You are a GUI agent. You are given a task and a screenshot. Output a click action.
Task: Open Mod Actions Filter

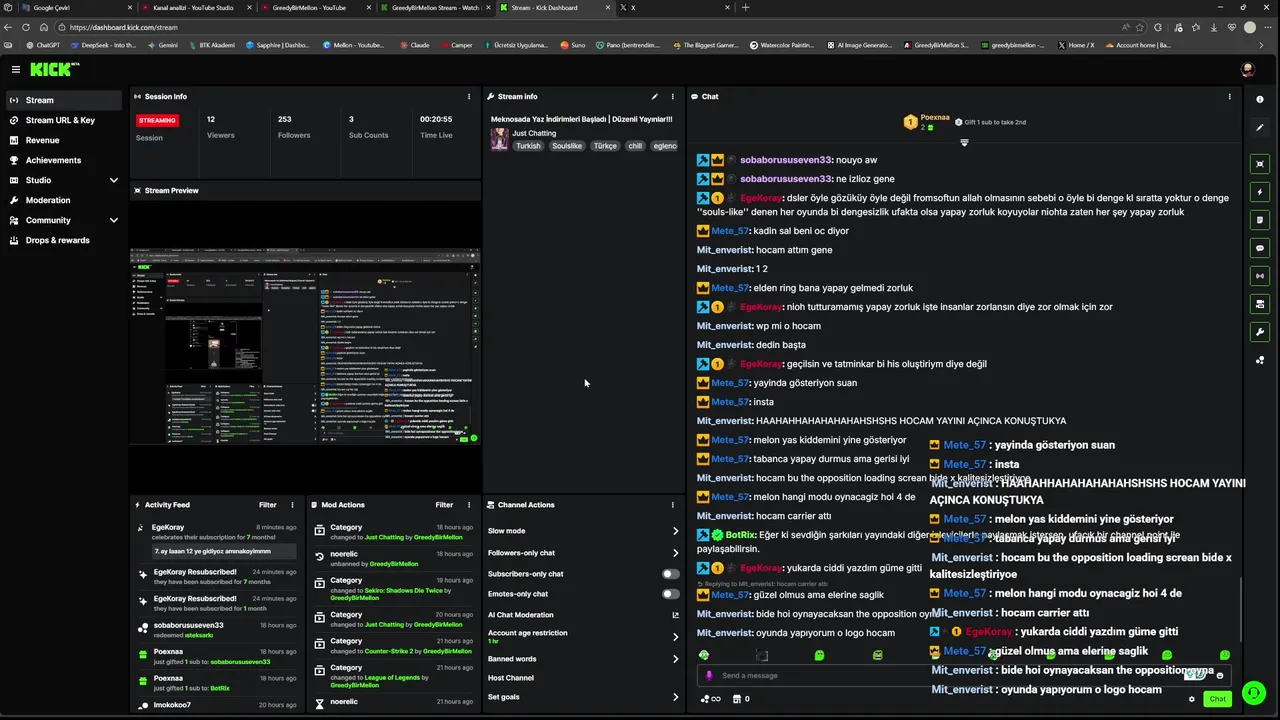pos(444,505)
